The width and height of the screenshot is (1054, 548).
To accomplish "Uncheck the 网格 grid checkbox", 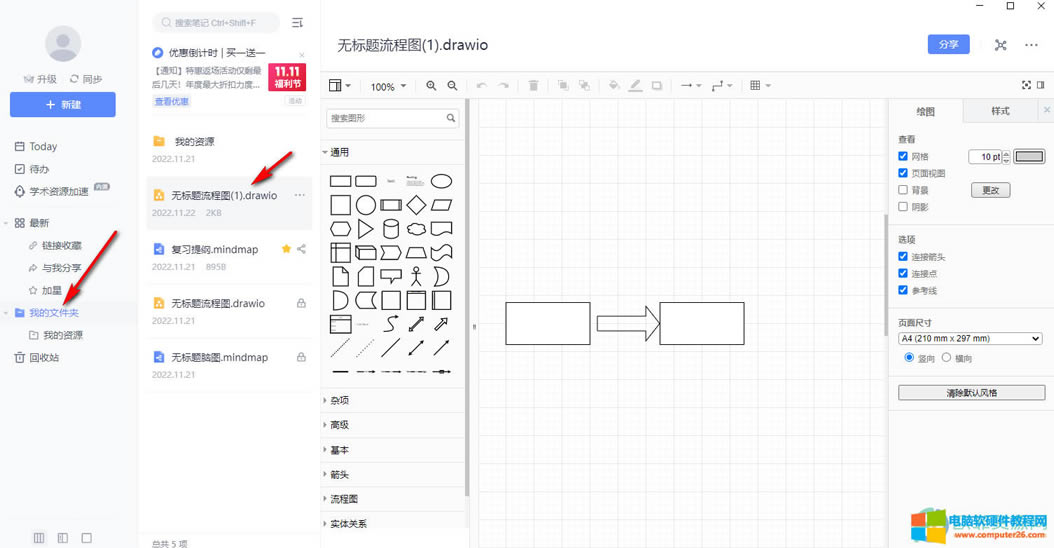I will [904, 157].
